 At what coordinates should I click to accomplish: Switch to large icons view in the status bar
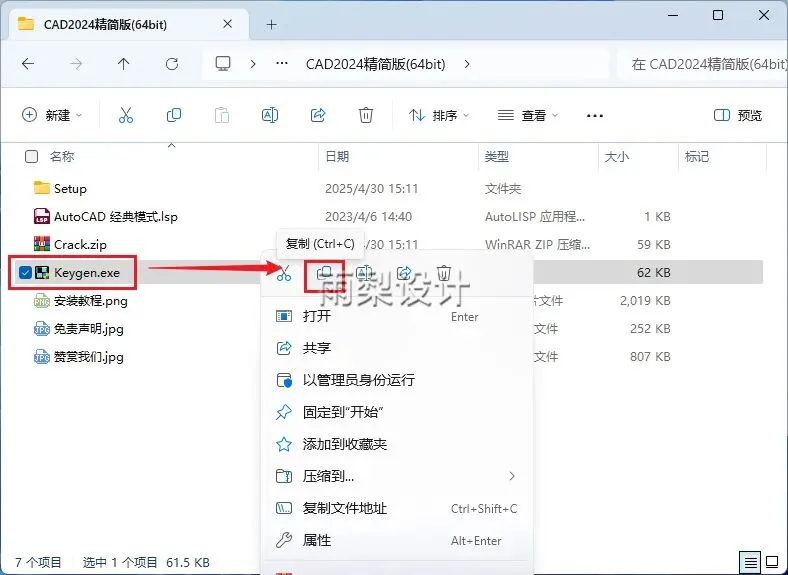pyautogui.click(x=772, y=562)
